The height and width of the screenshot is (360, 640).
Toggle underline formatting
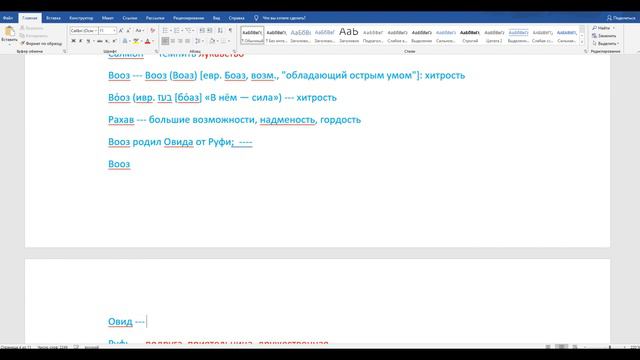point(88,41)
